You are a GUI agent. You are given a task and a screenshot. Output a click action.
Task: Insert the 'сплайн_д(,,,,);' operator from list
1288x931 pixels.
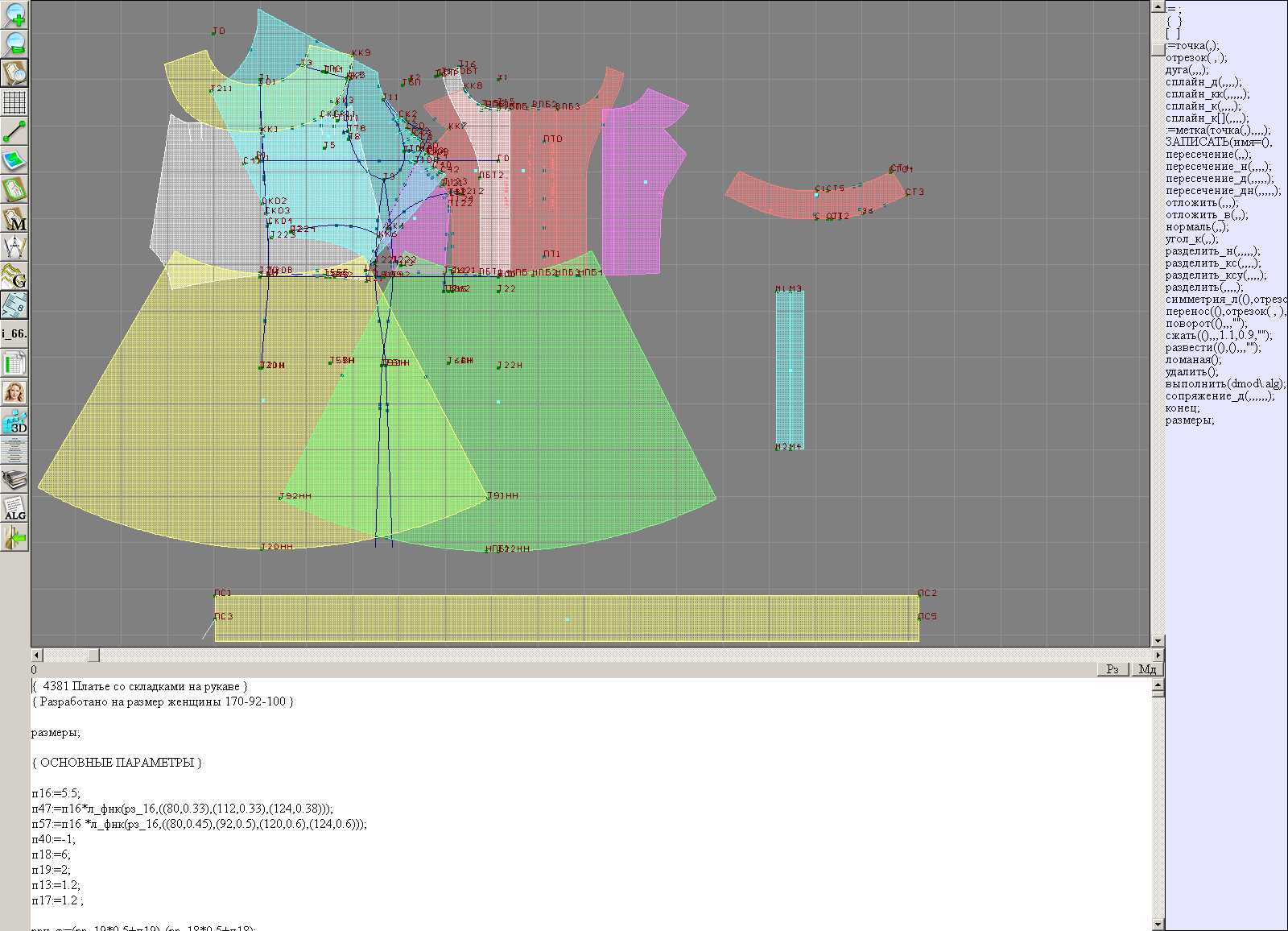point(1203,82)
